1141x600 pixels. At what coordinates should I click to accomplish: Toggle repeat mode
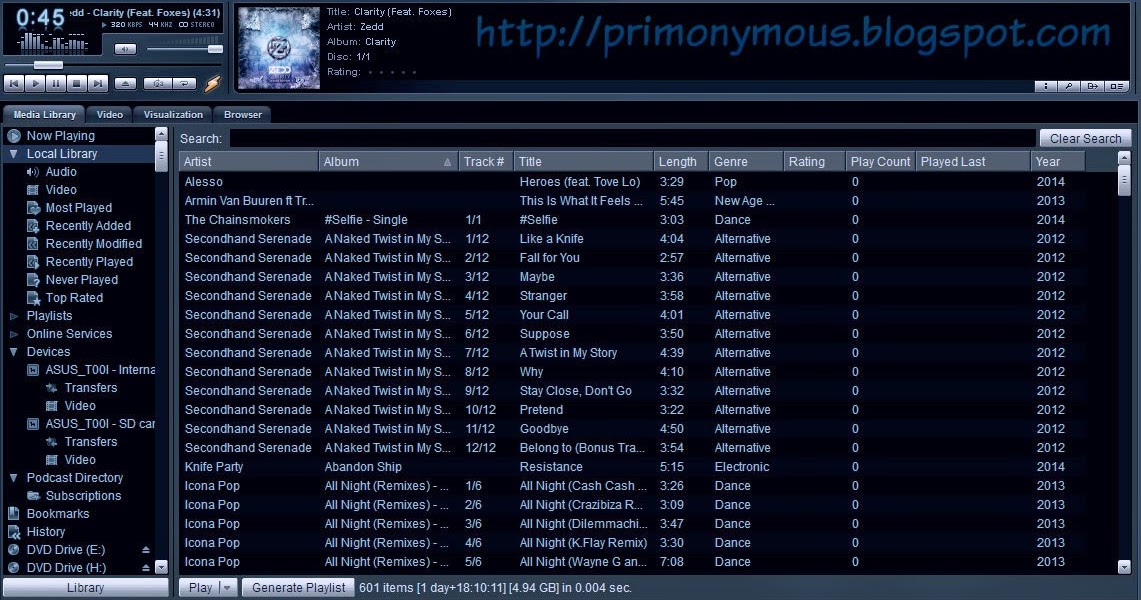pos(185,84)
